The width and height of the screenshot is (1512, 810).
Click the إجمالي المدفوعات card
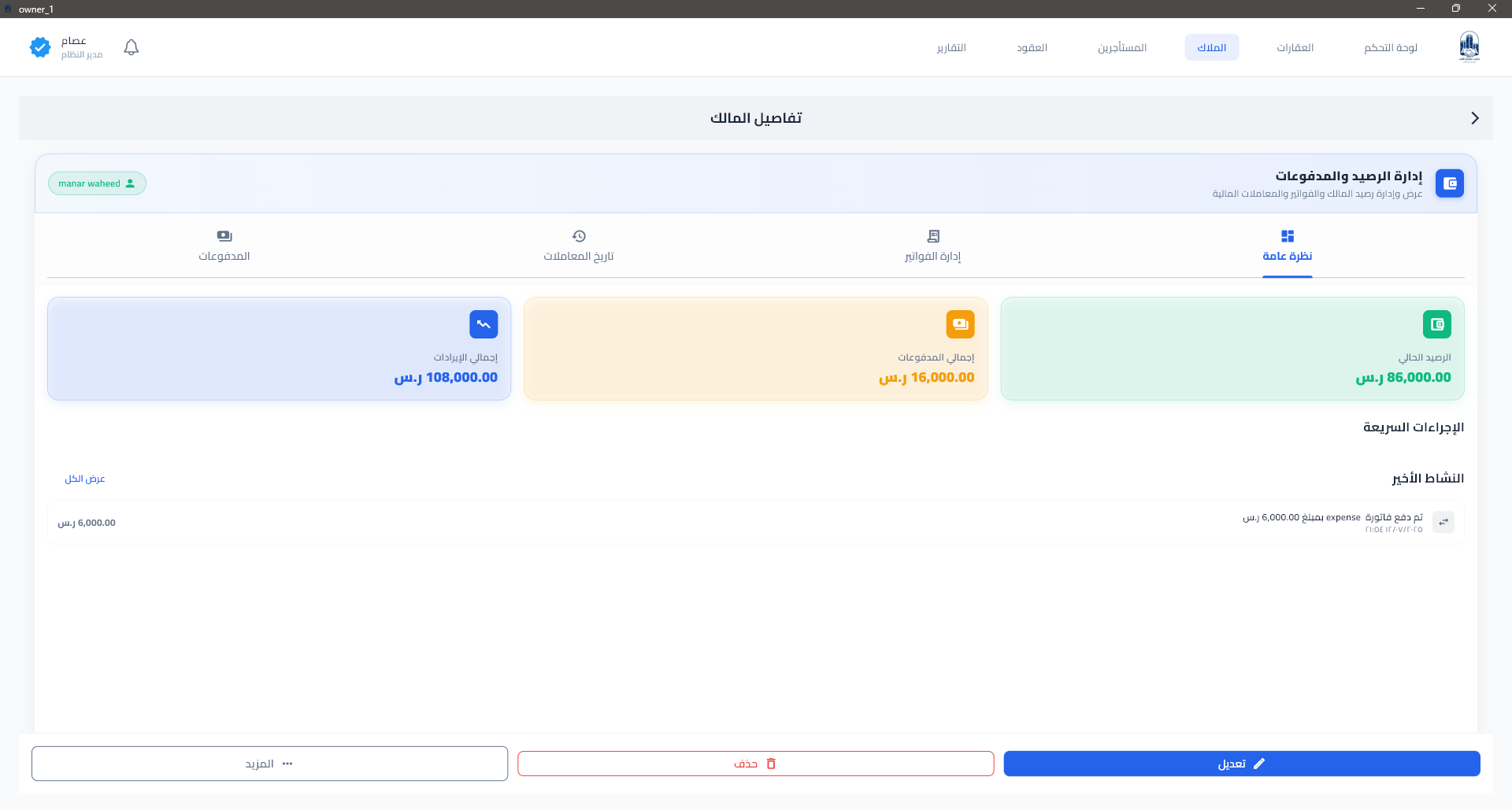coord(756,349)
